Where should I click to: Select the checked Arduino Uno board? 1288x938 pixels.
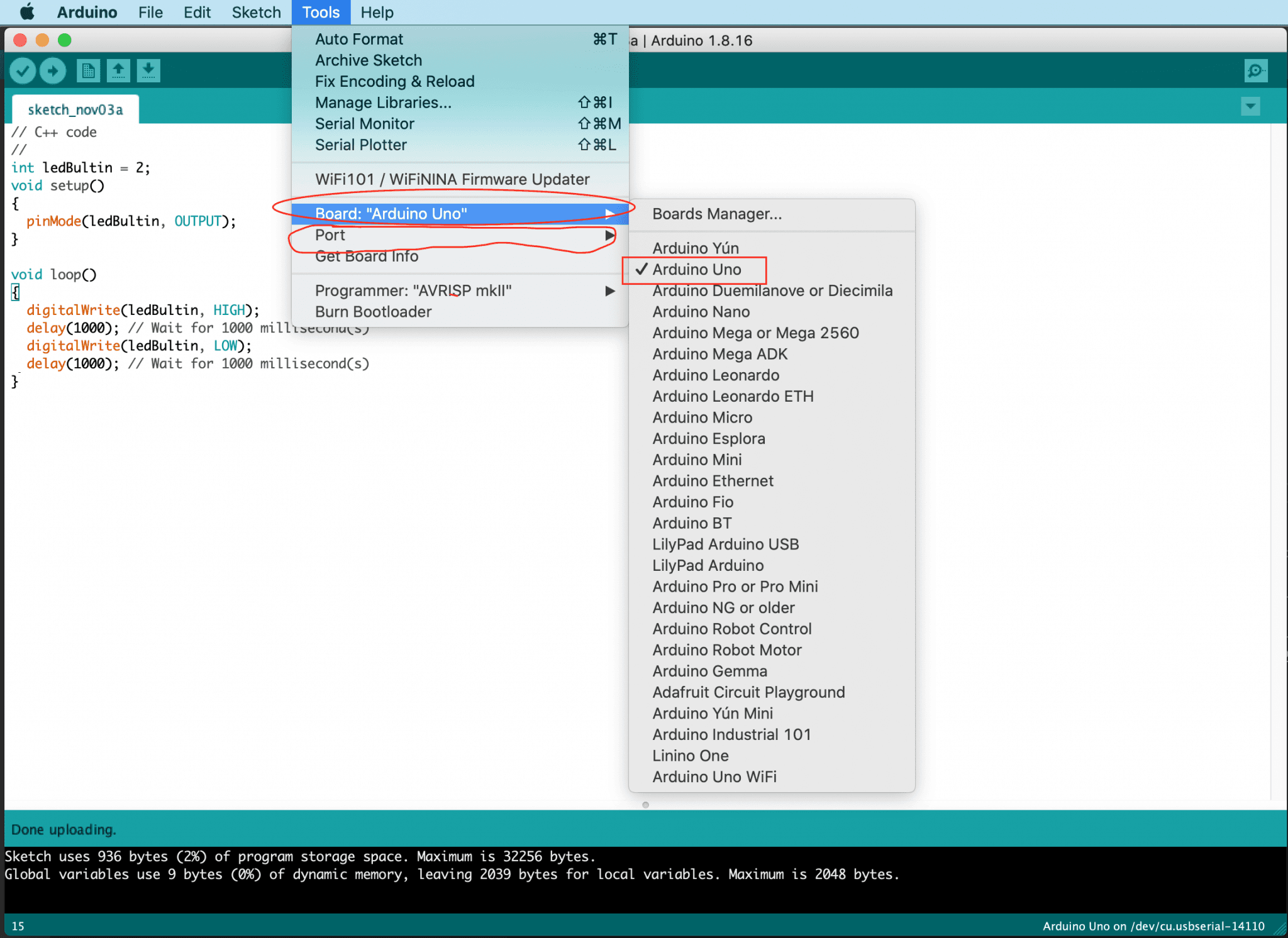click(772, 270)
